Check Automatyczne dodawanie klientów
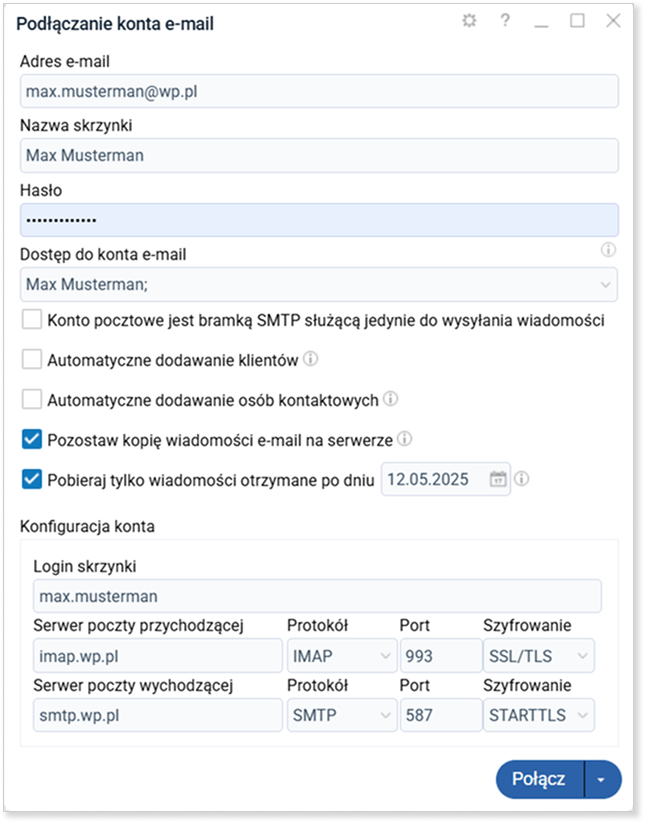This screenshot has height=823, width=645. click(x=32, y=360)
